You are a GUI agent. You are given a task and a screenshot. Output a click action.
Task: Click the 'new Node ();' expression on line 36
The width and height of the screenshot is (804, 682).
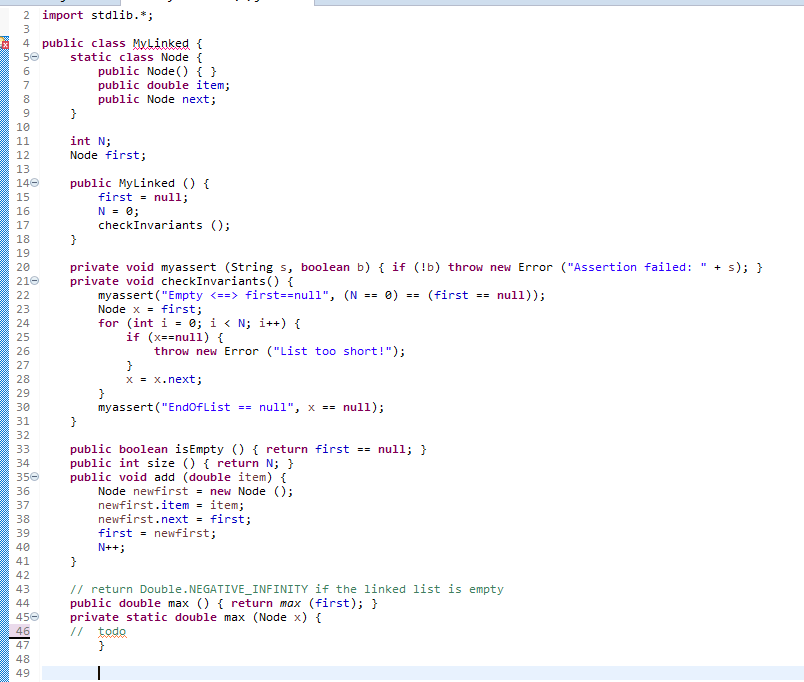point(251,491)
